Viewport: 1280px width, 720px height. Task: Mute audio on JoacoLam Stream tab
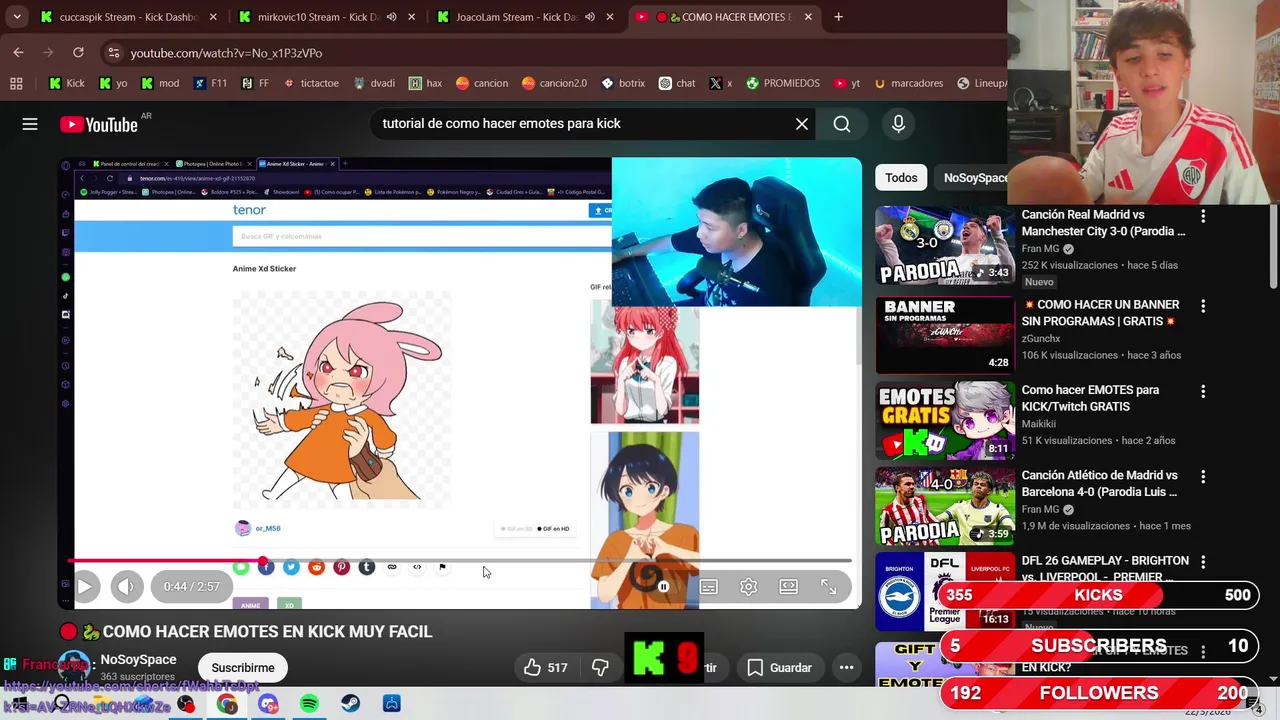589,17
